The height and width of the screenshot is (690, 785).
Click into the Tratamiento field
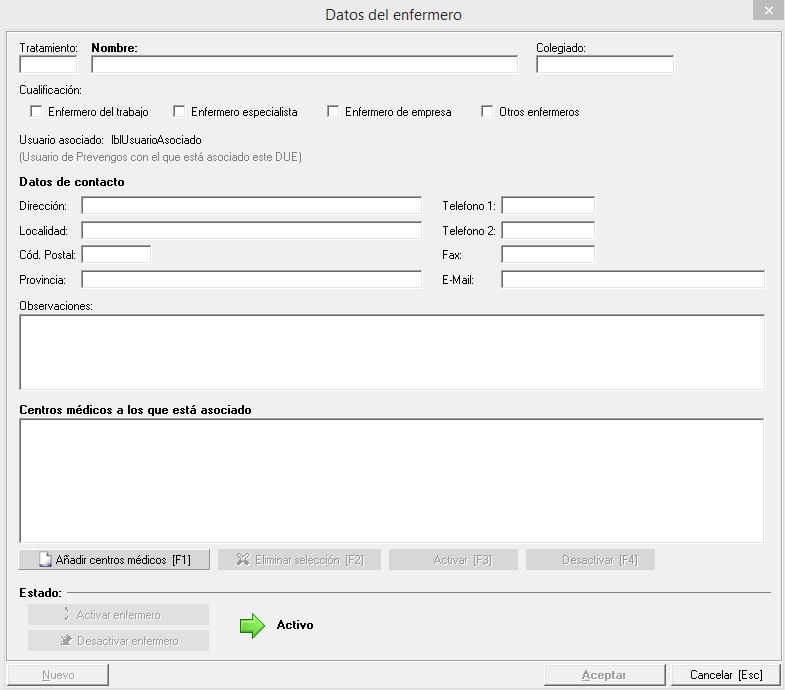point(48,65)
